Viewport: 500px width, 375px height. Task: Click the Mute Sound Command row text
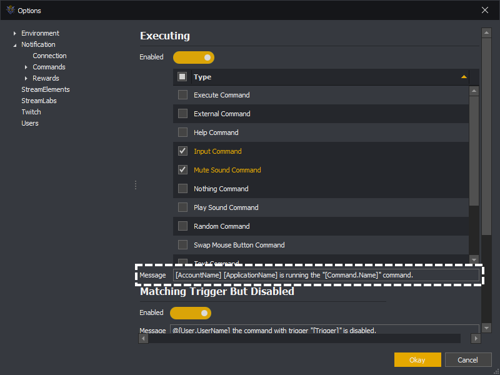coord(227,170)
